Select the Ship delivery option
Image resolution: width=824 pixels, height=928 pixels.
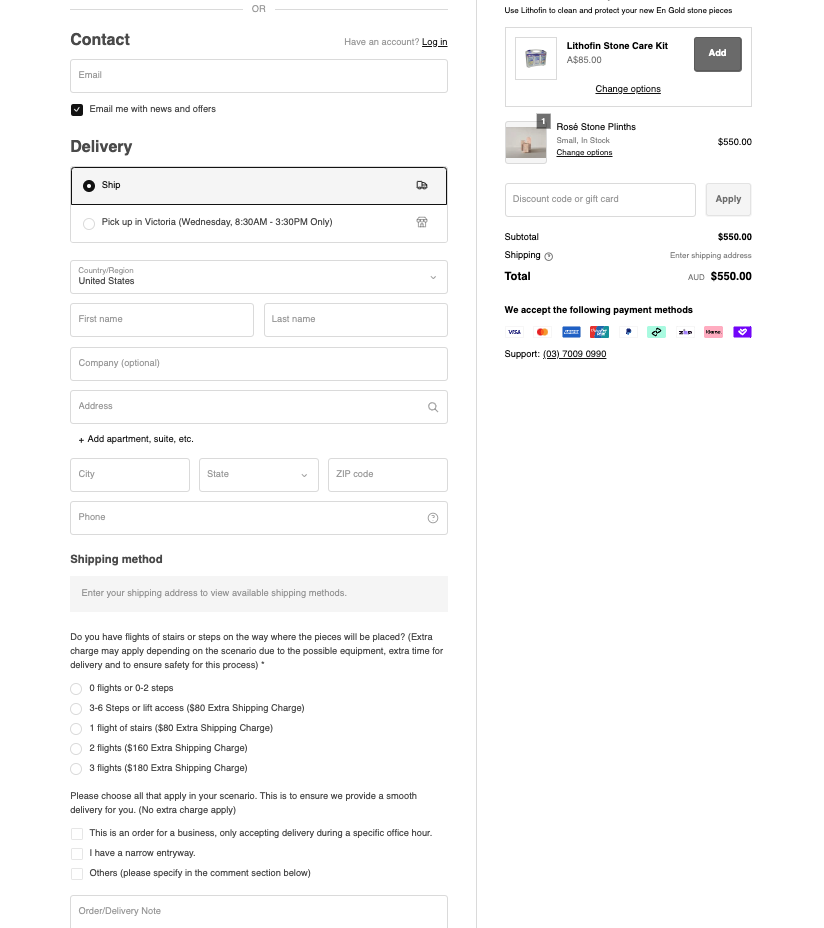click(x=259, y=186)
